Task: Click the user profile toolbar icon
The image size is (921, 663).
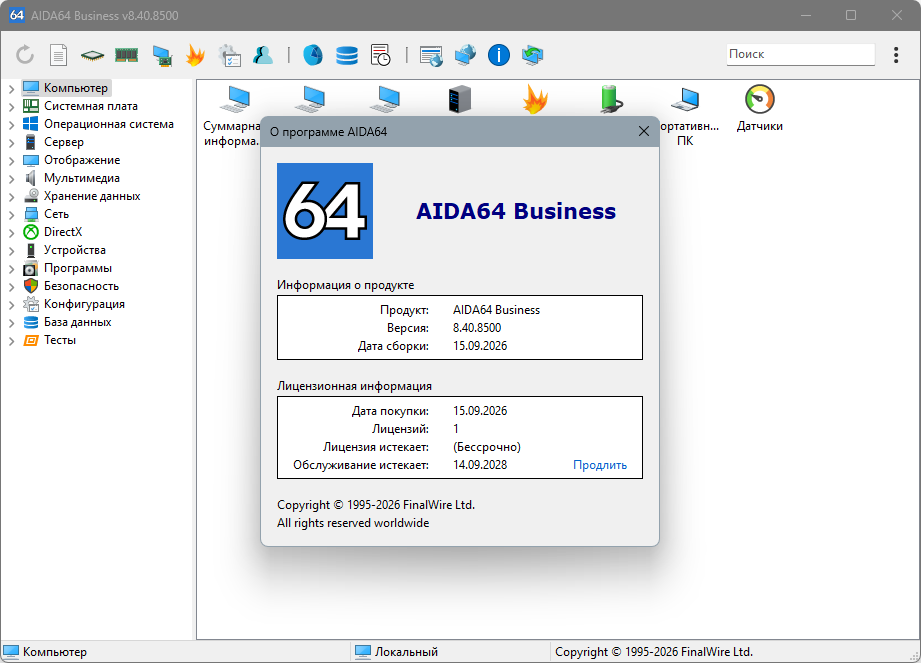Action: pos(263,55)
